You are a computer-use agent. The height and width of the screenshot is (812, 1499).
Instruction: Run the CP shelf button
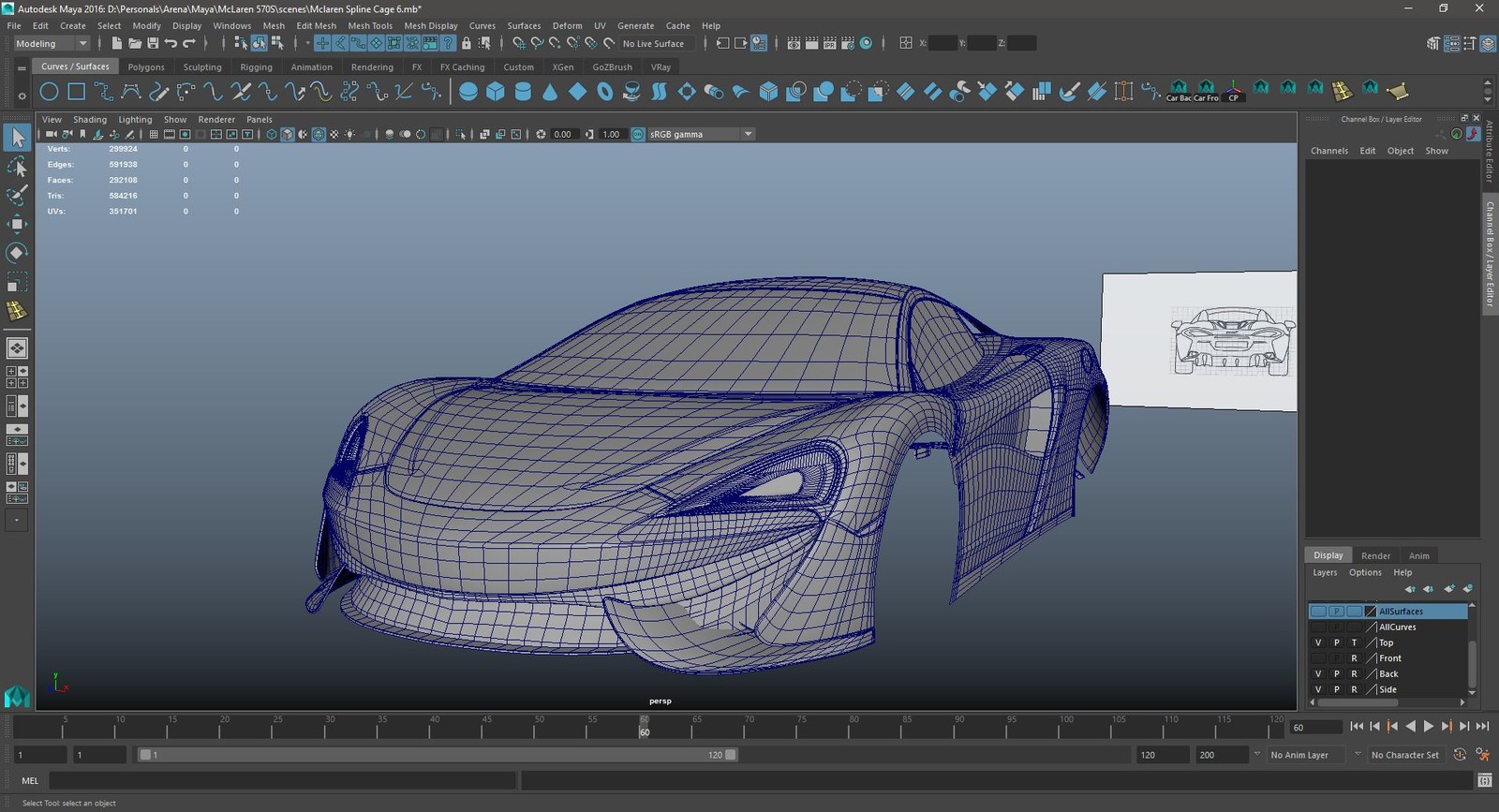coord(1233,91)
